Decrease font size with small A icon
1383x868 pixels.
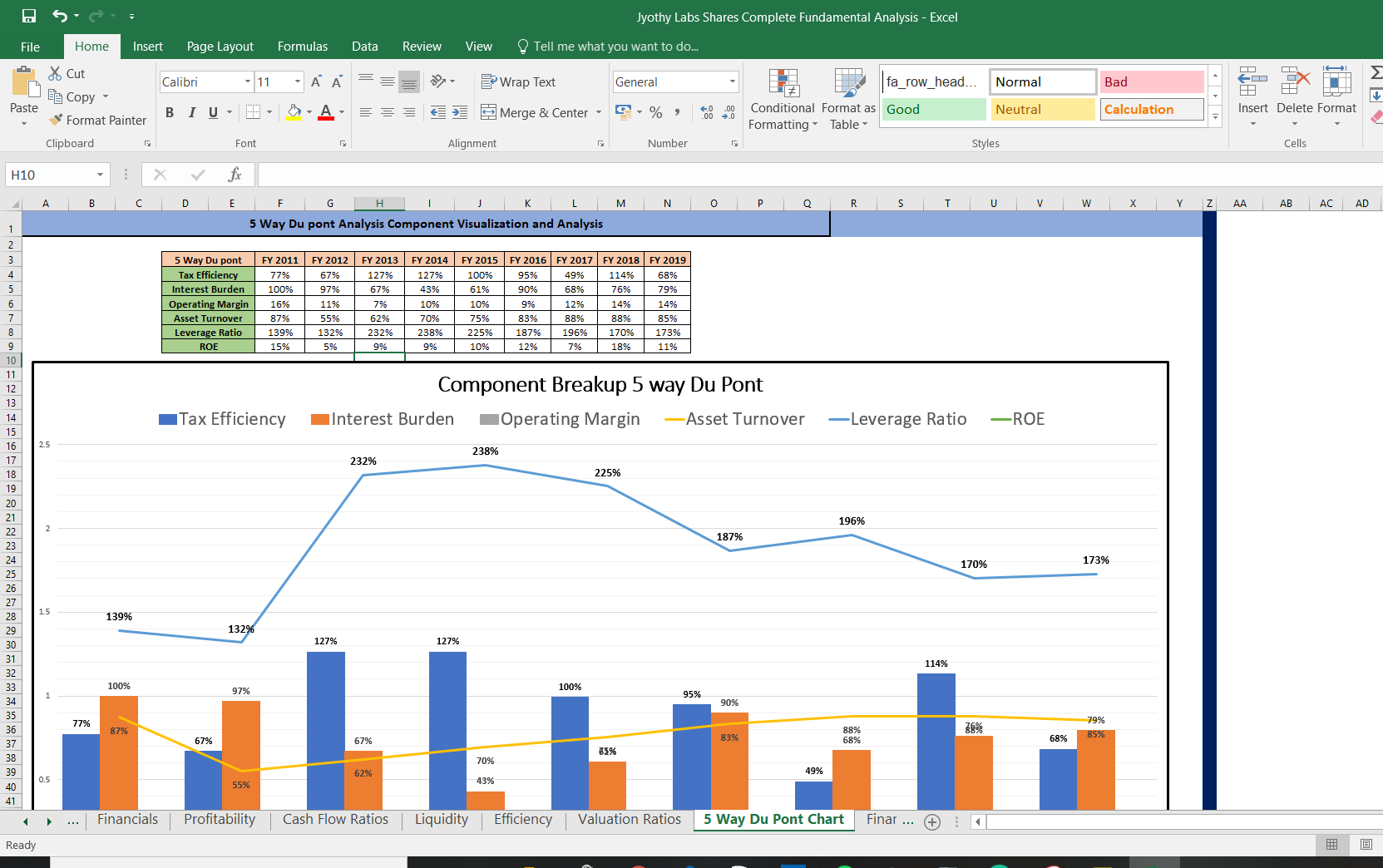click(337, 81)
